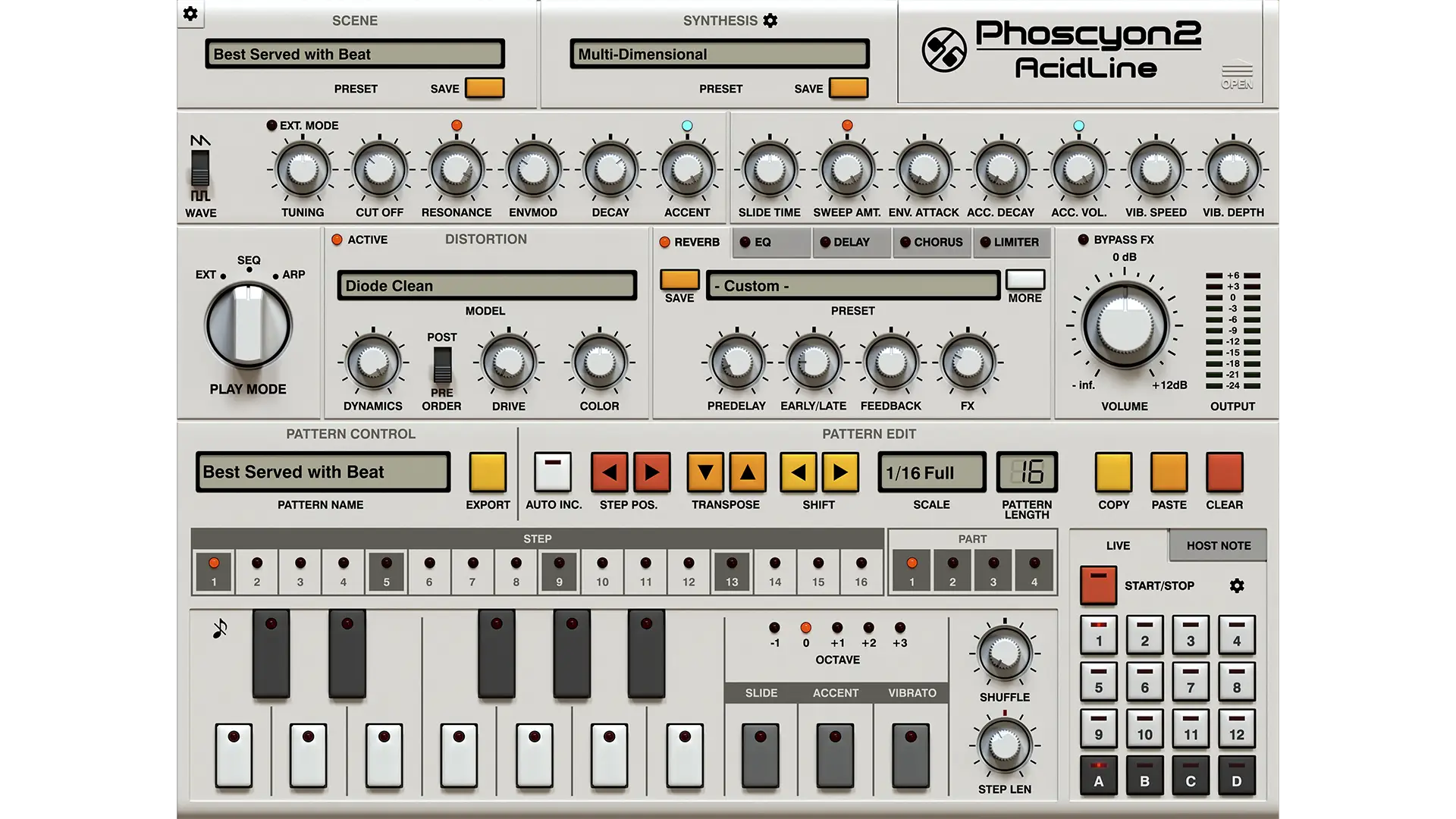Screen dimensions: 1456x819
Task: Toggle EXT. MODE indicator
Action: pyautogui.click(x=271, y=125)
